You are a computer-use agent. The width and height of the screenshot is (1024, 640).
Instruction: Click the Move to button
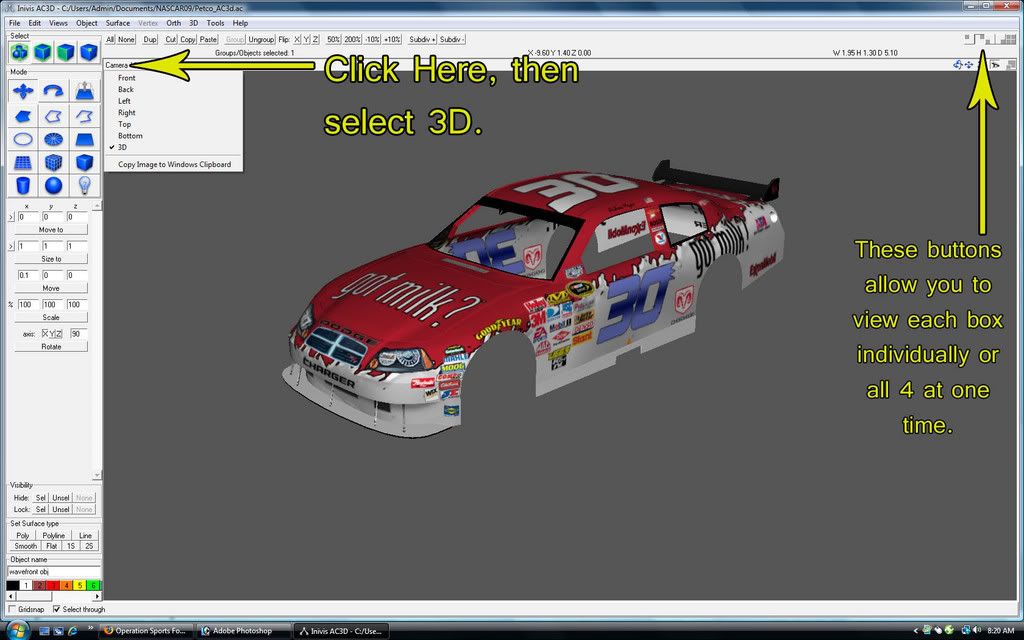(x=51, y=230)
